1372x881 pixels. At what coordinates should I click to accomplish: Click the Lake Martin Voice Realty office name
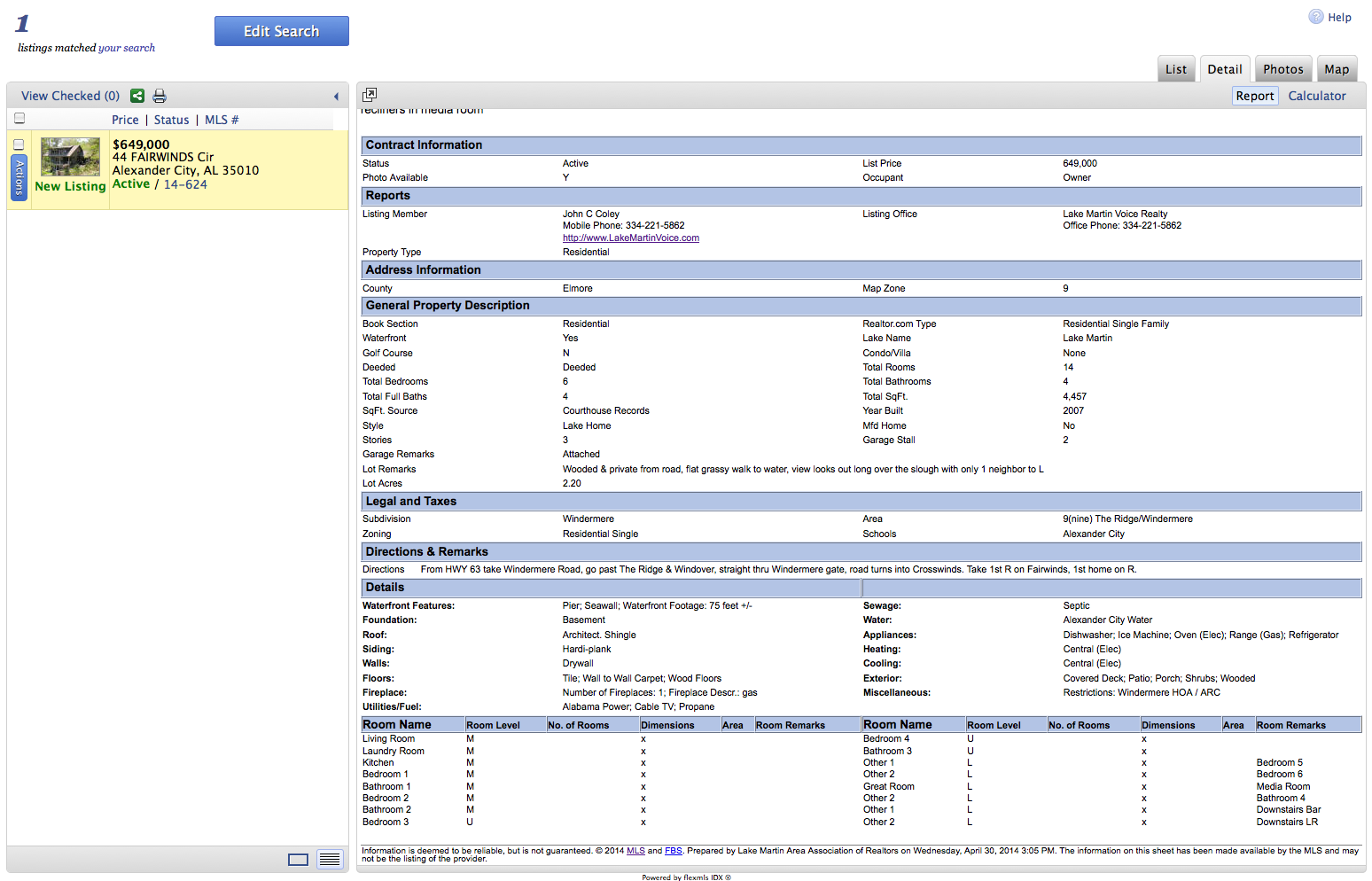pyautogui.click(x=1115, y=214)
